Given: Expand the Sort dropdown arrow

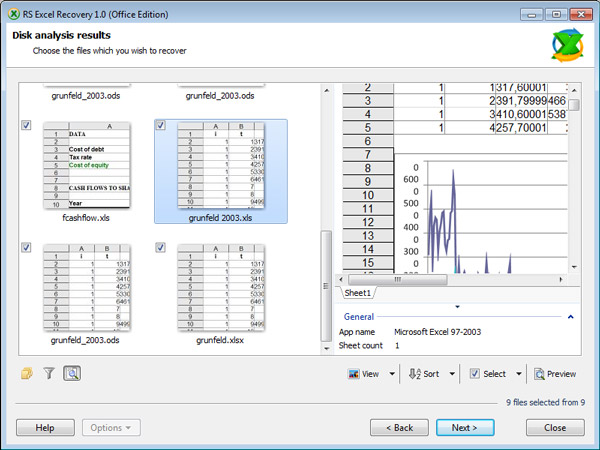Looking at the screenshot, I should point(451,374).
